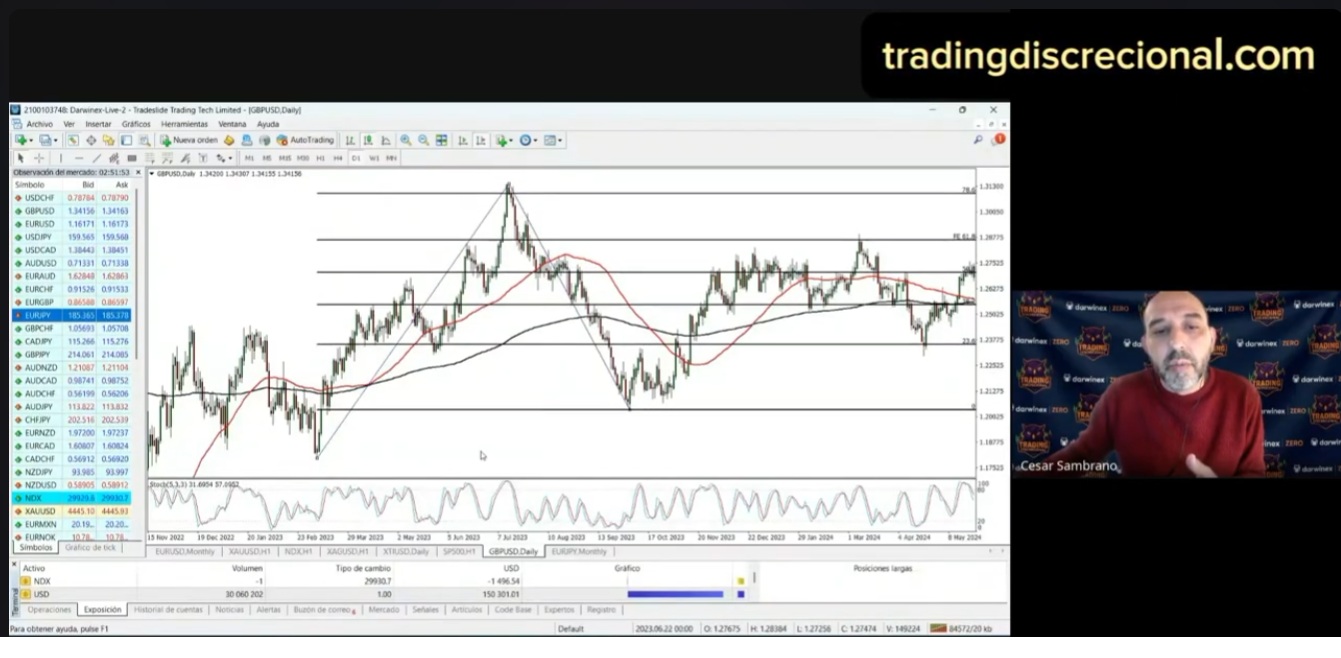This screenshot has width=1341, height=658.
Task: Select the GBPUSD symbol row
Action: 72,211
